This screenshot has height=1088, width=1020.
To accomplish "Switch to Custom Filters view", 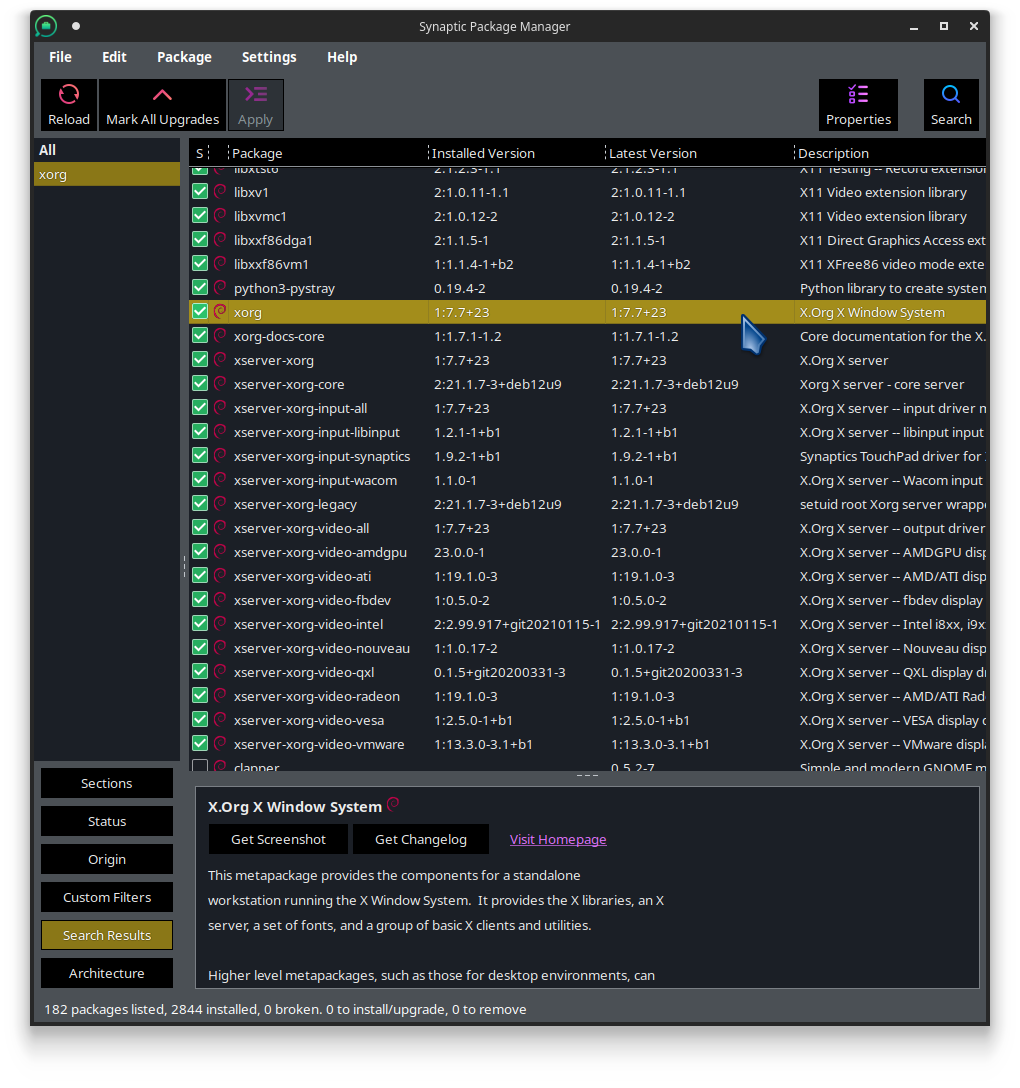I will tap(107, 897).
